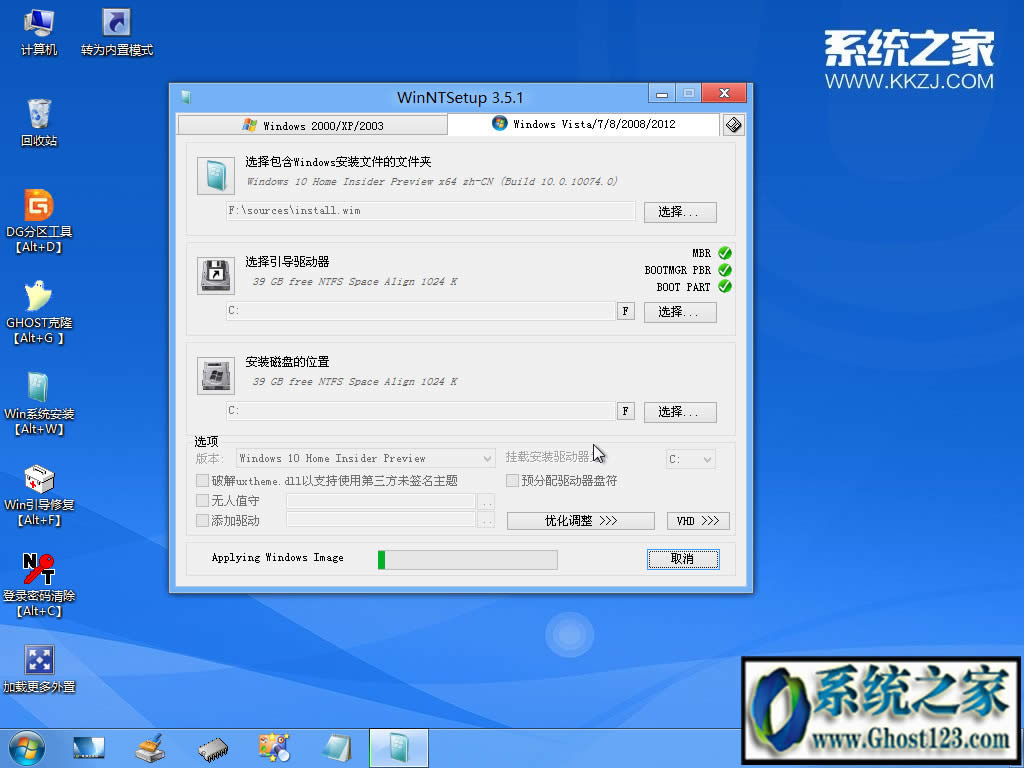Expand the VHD >>> options

[697, 520]
